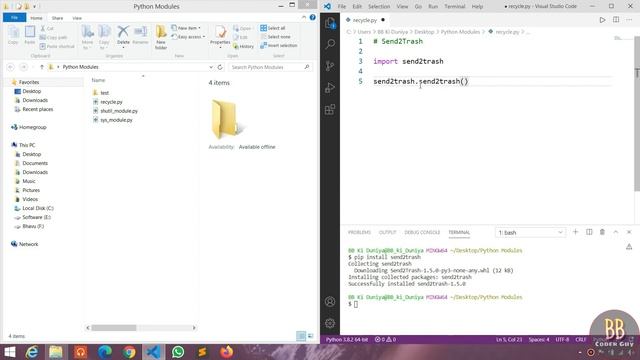The height and width of the screenshot is (360, 640).
Task: Click the Copy to icon in the ribbon
Action: [104, 37]
